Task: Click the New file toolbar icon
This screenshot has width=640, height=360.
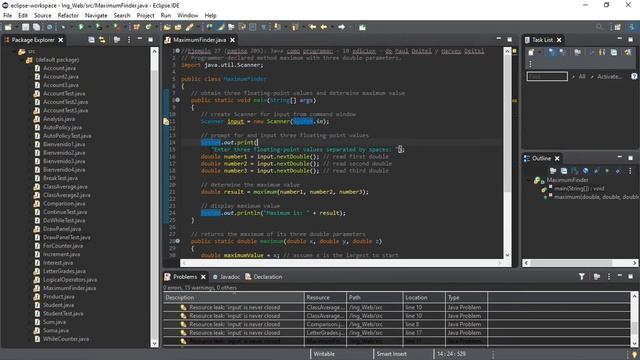Action: tap(8, 27)
